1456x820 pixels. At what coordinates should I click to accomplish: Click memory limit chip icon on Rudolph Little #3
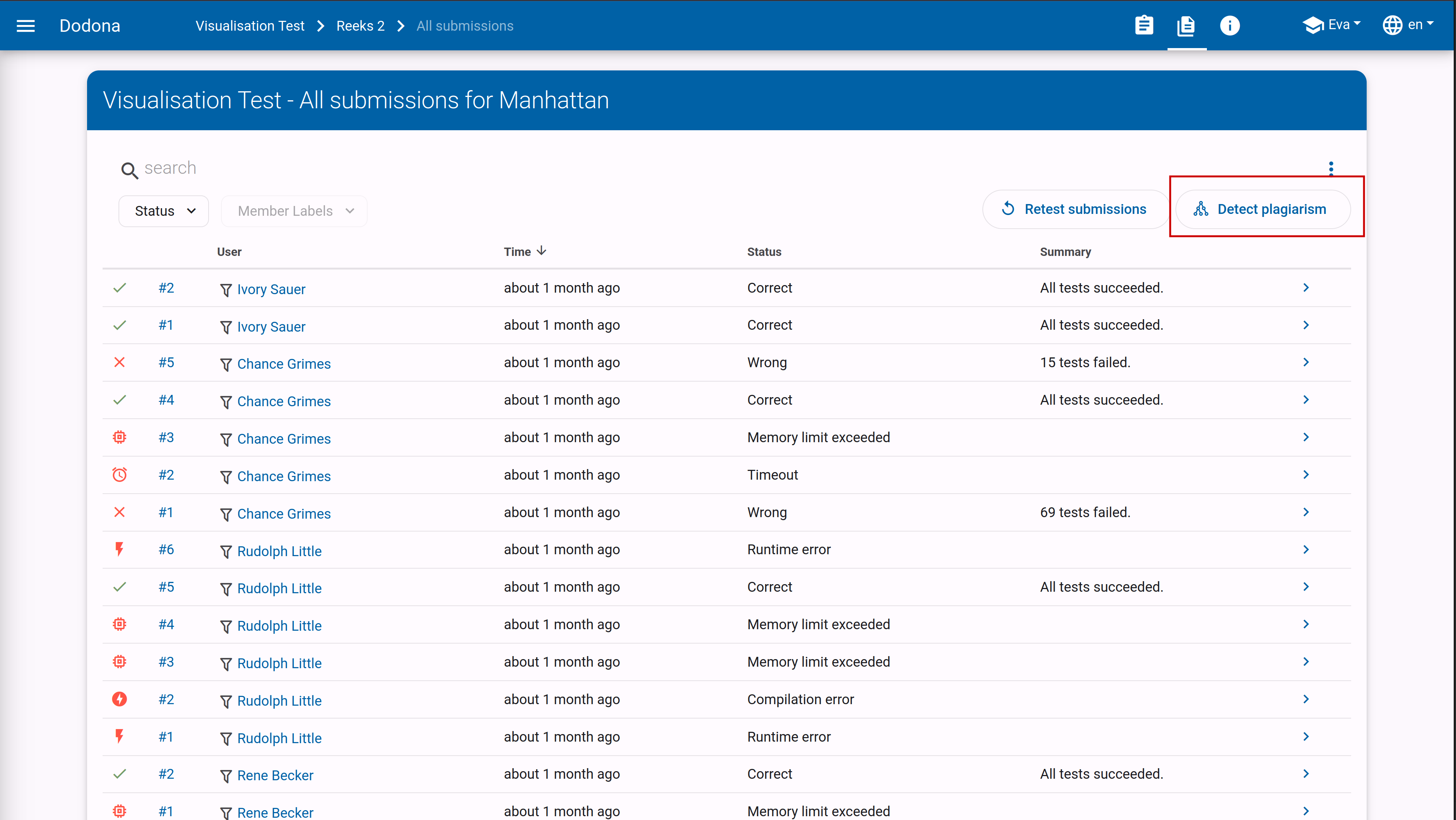tap(119, 661)
